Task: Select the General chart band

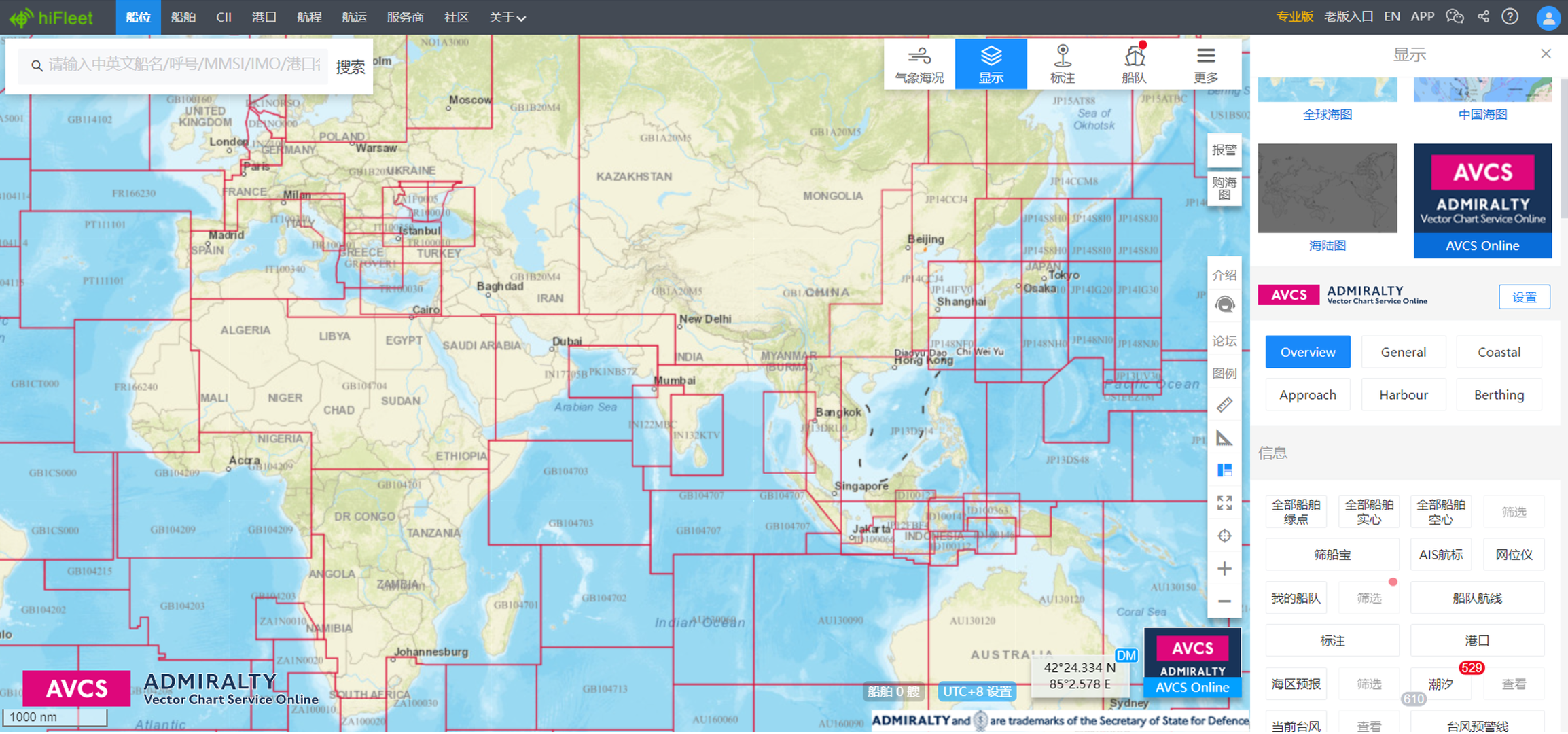Action: pos(1404,352)
